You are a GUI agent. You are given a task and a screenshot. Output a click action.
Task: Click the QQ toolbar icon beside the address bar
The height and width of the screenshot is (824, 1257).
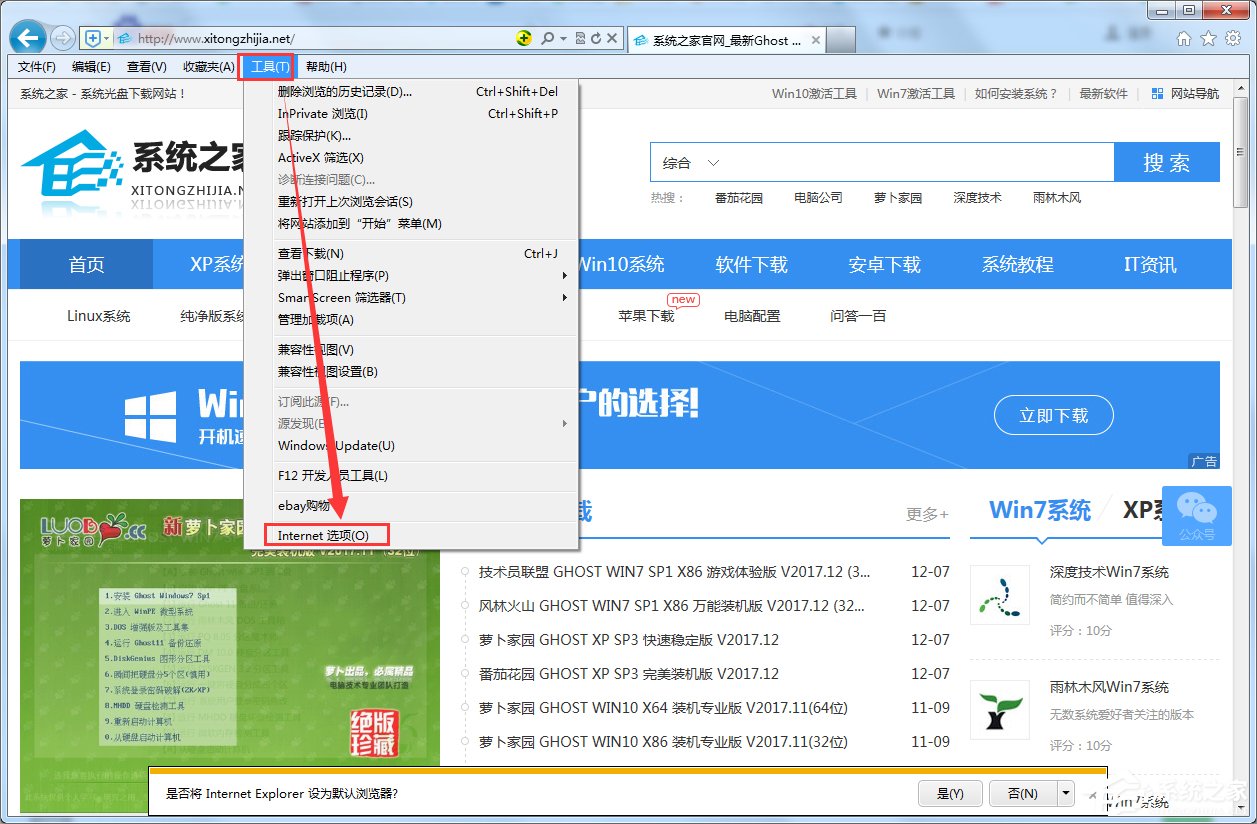524,37
